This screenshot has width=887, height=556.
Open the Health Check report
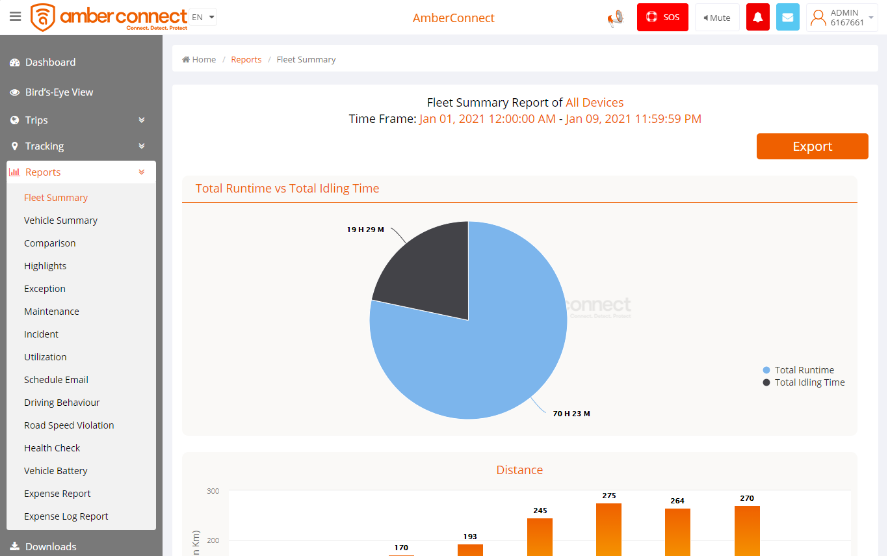(x=52, y=448)
